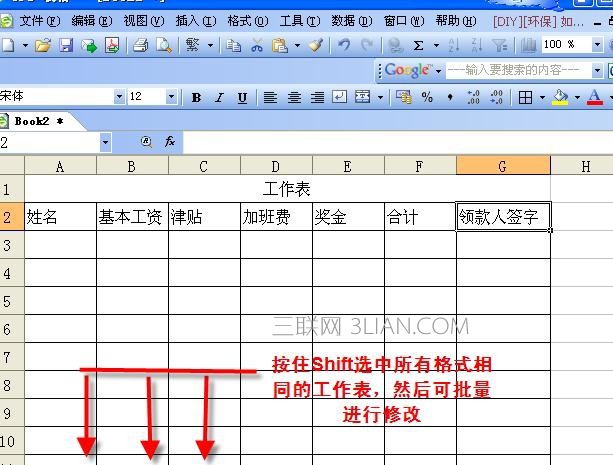
Task: Undo the last action
Action: 344,46
